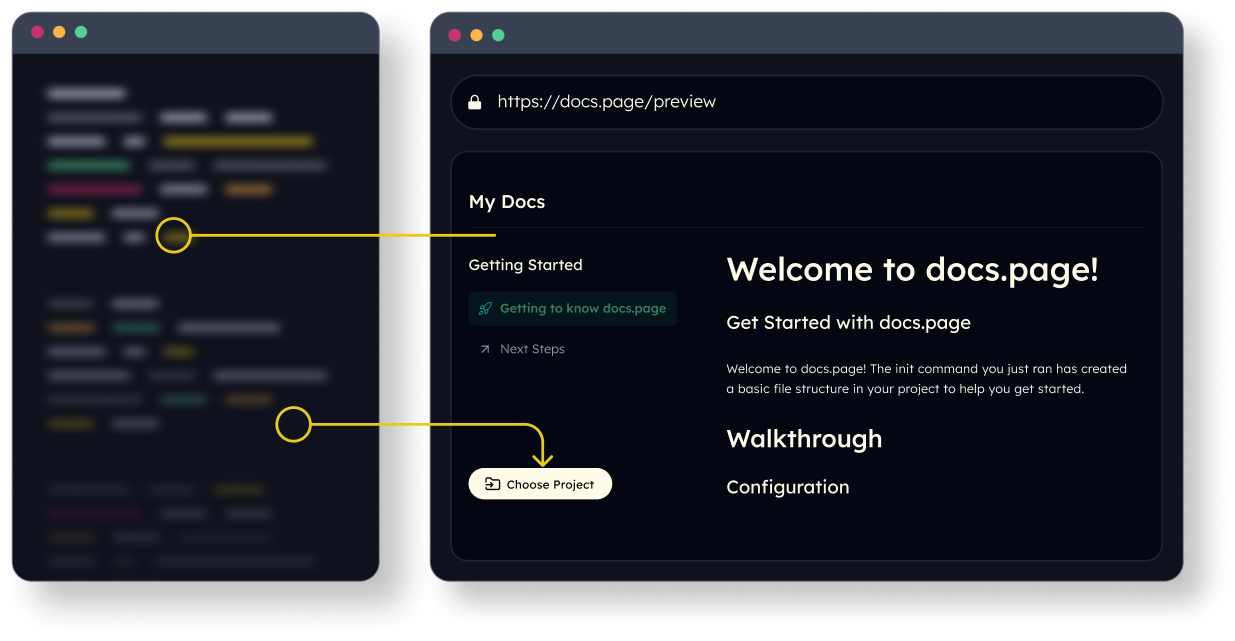Click the rocket icon beside Getting to know docs.page
Screen dimensions: 1235x641
pyautogui.click(x=485, y=309)
